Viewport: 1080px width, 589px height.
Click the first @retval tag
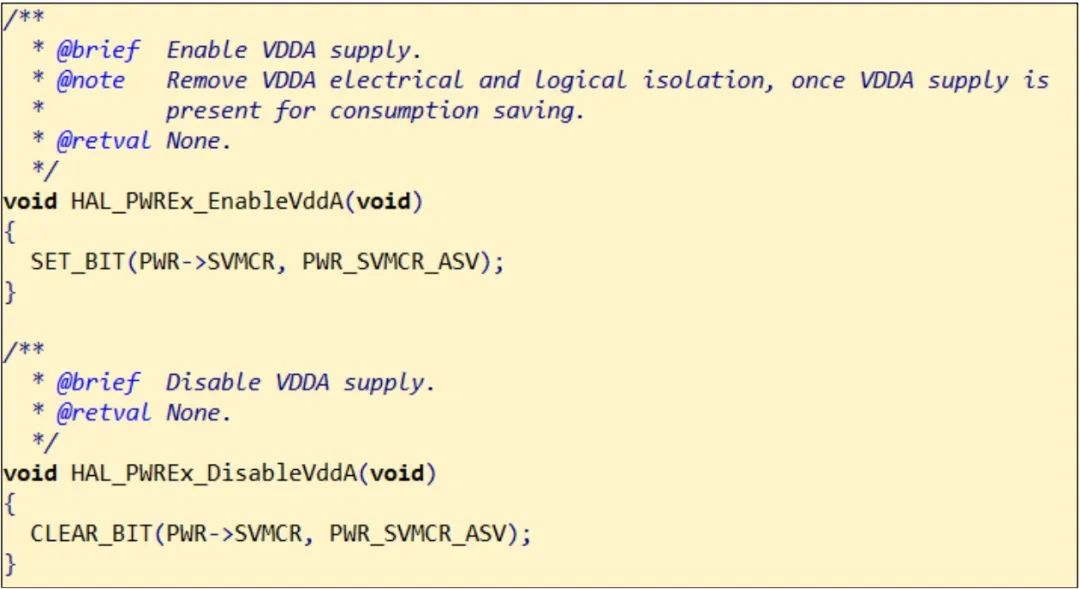(x=103, y=142)
